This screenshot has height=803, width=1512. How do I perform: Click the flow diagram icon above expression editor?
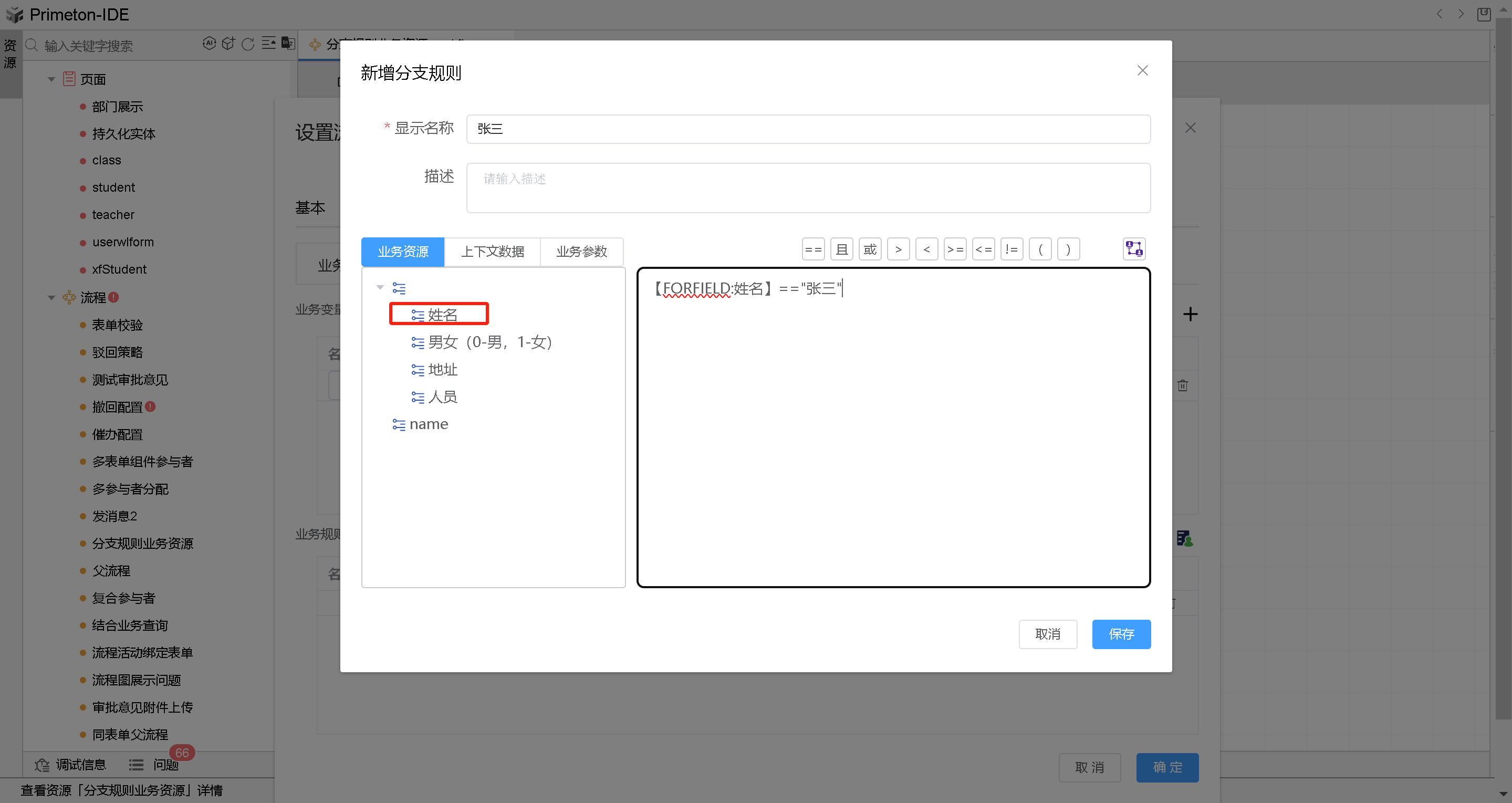1133,249
